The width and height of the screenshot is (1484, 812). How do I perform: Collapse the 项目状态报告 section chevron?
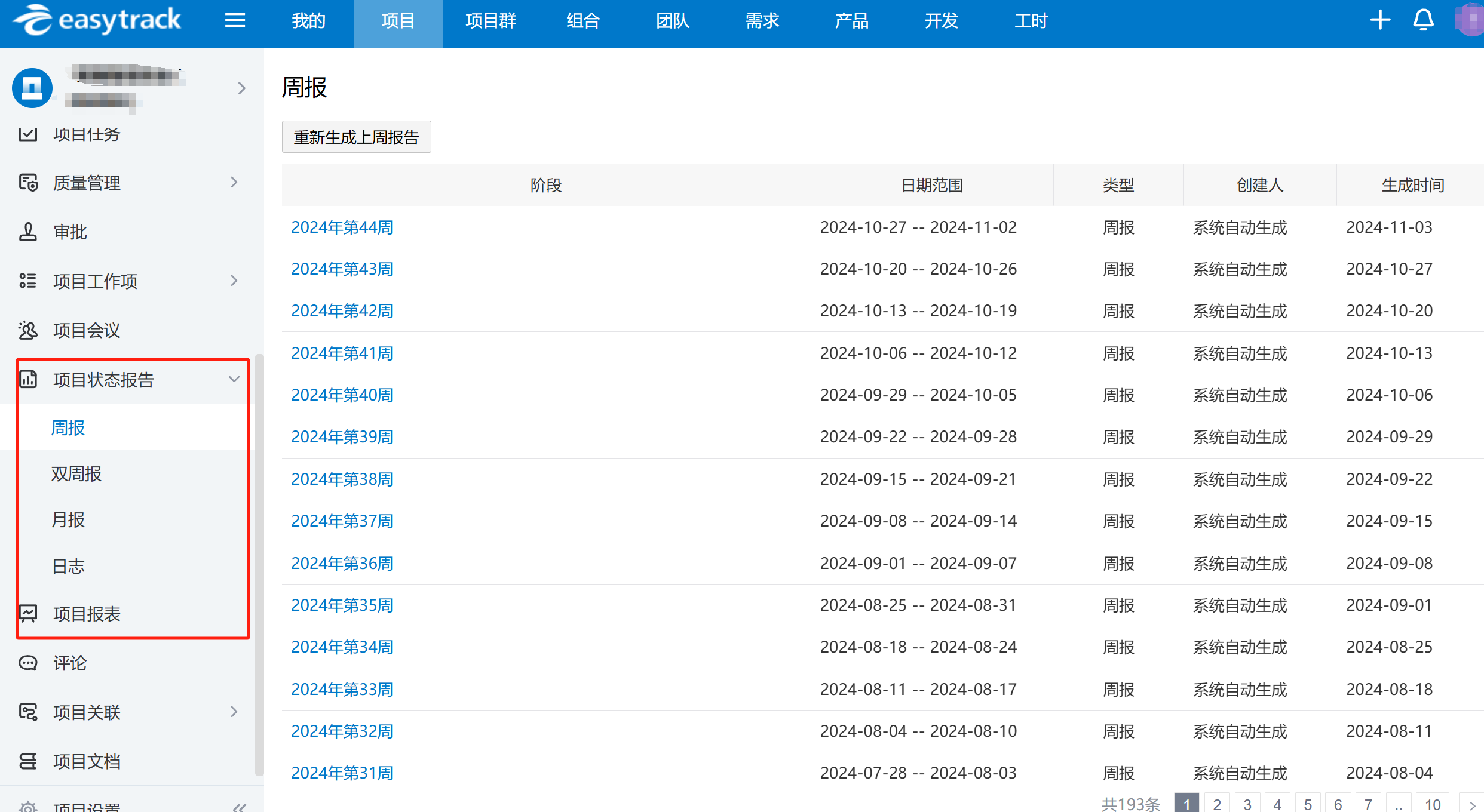(x=234, y=380)
